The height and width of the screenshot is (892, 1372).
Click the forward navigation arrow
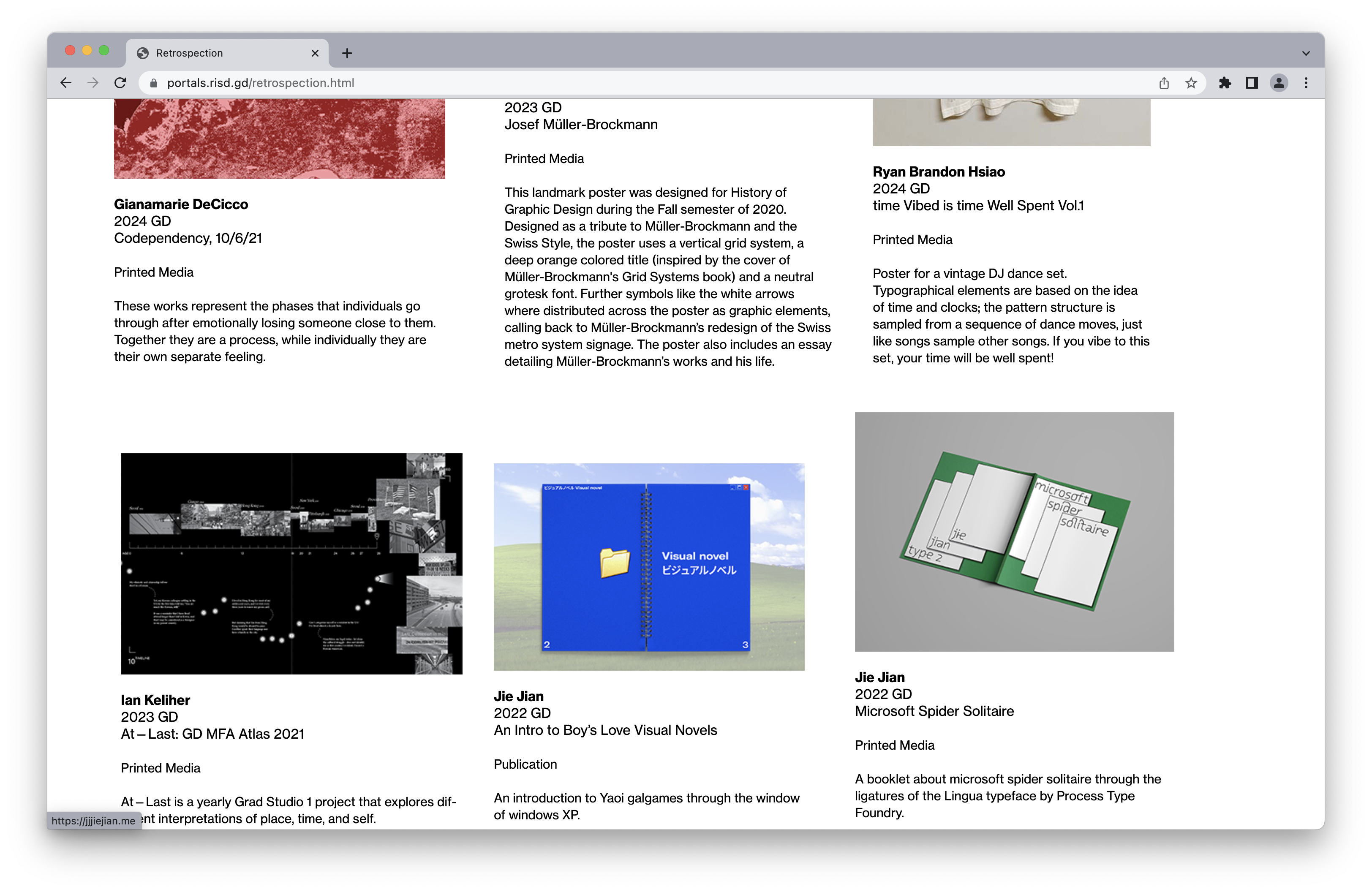coord(93,83)
